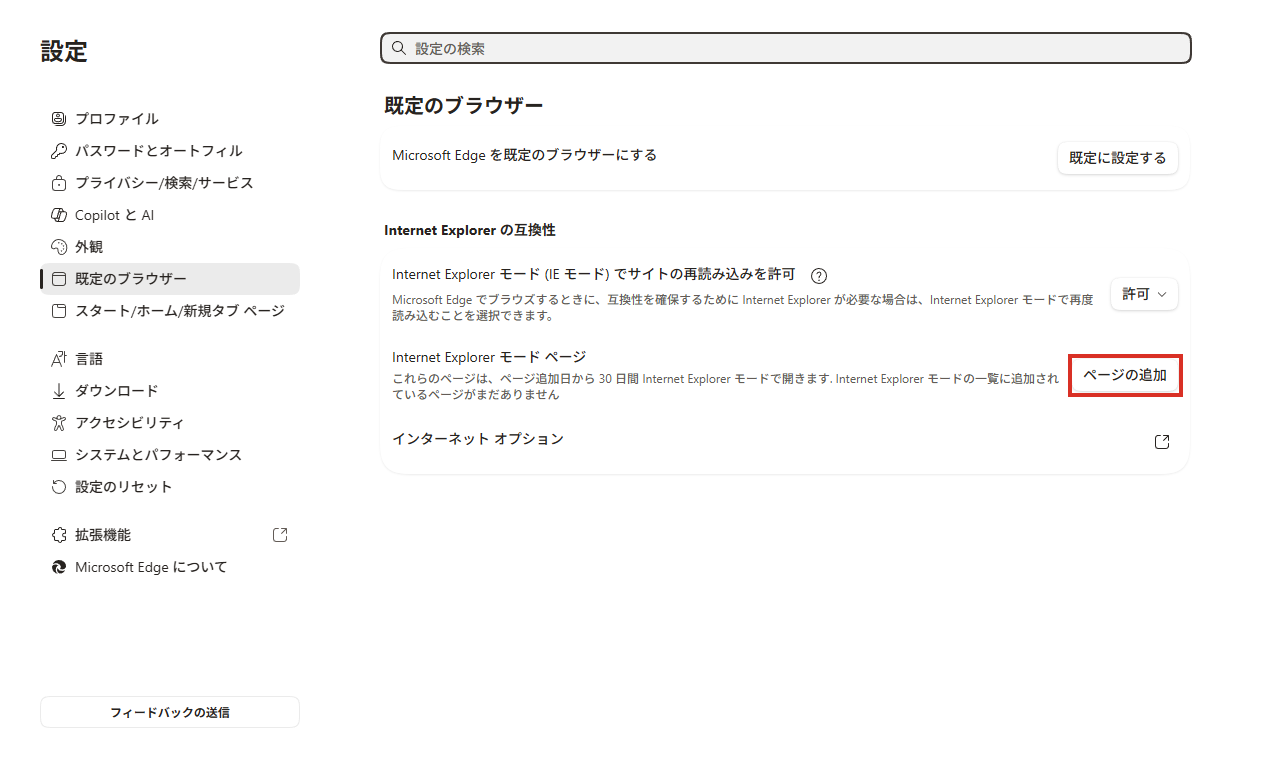Click the Internet Explorer の互換性 heading
This screenshot has height=760, width=1280.
[x=470, y=230]
